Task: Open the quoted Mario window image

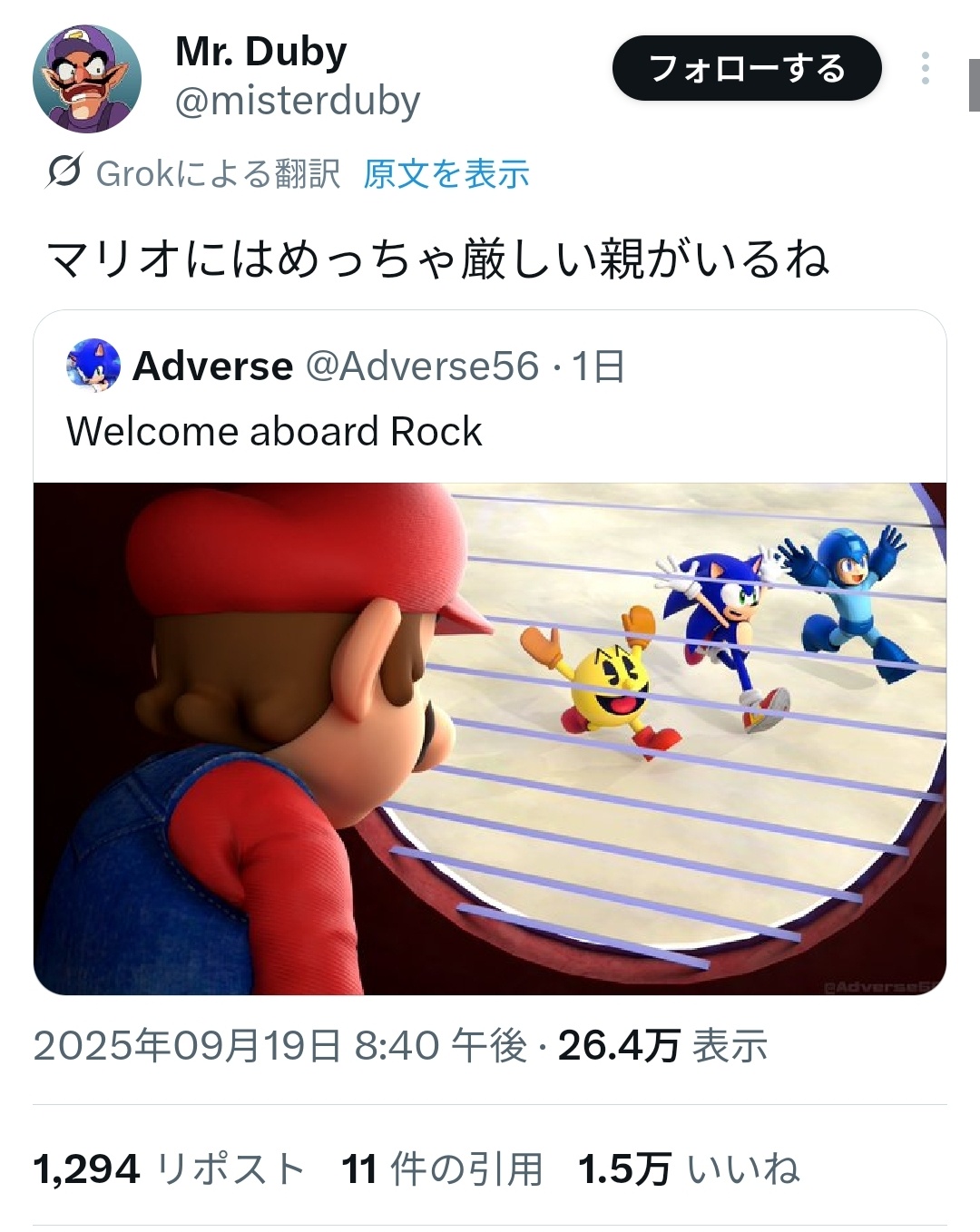Action: (x=490, y=738)
